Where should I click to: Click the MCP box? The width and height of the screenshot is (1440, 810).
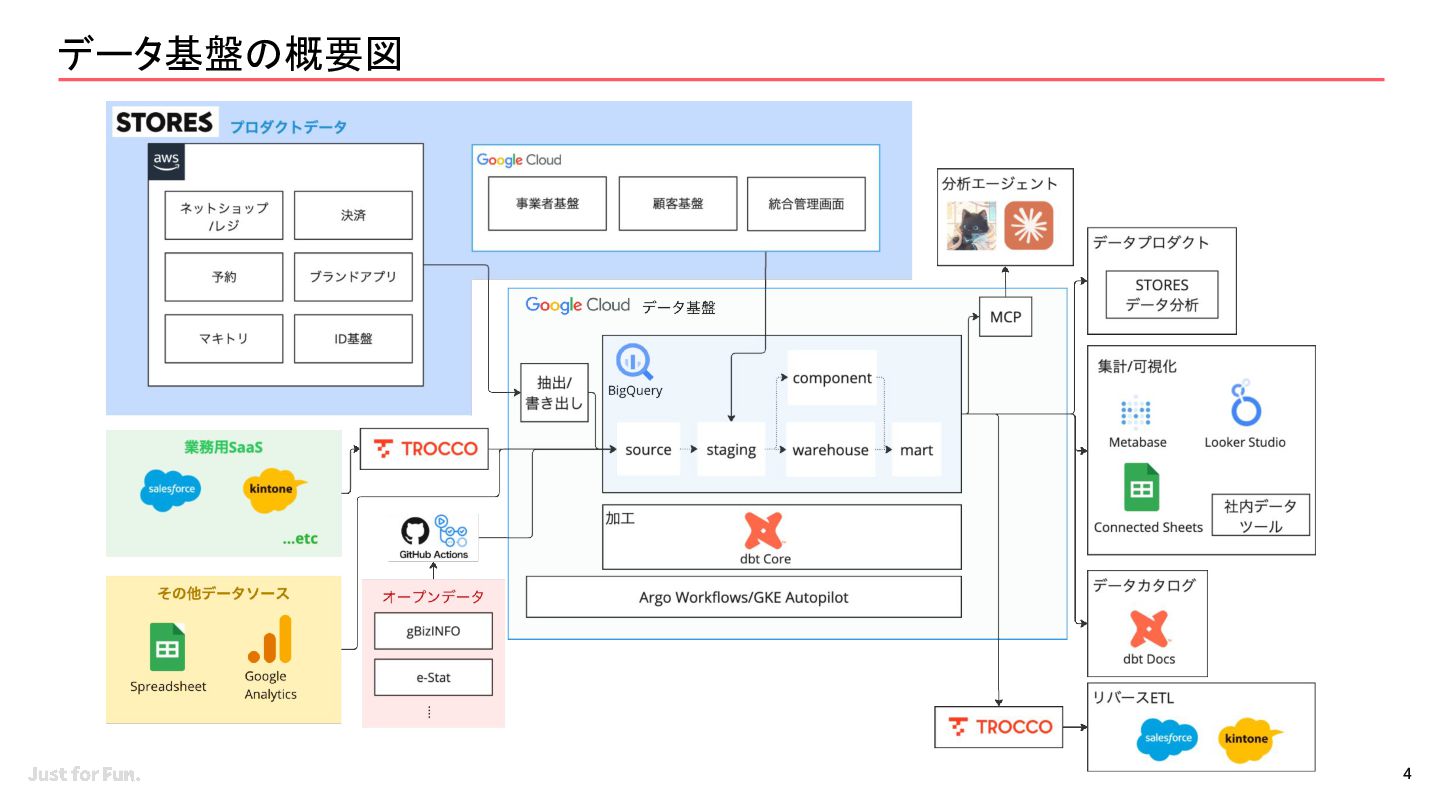click(x=1005, y=317)
